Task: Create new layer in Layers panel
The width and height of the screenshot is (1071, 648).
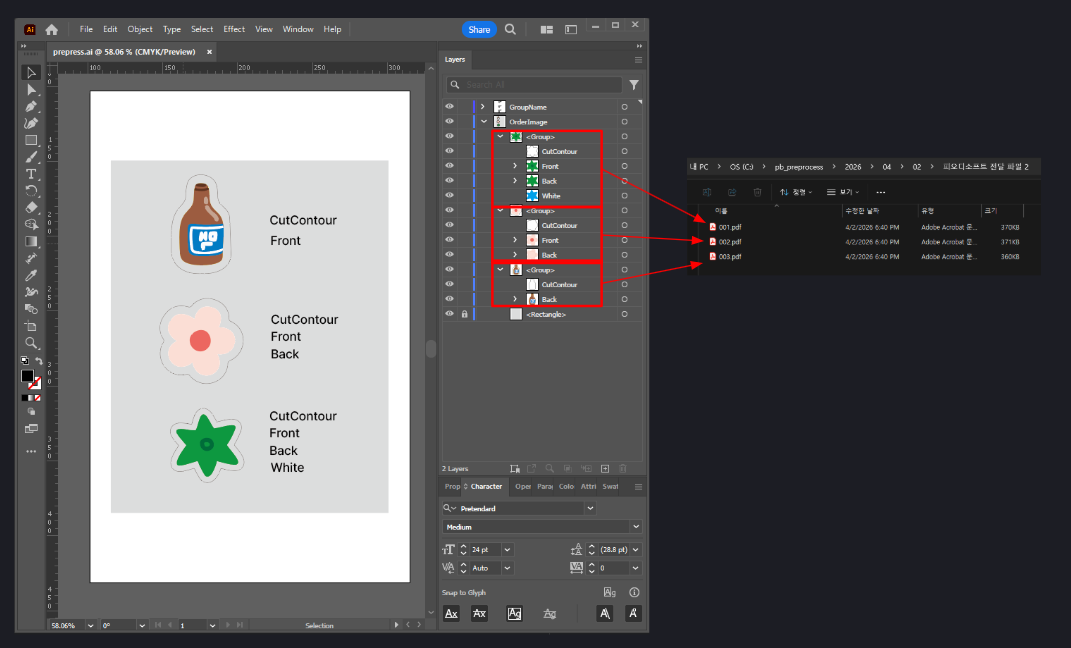Action: pyautogui.click(x=604, y=468)
